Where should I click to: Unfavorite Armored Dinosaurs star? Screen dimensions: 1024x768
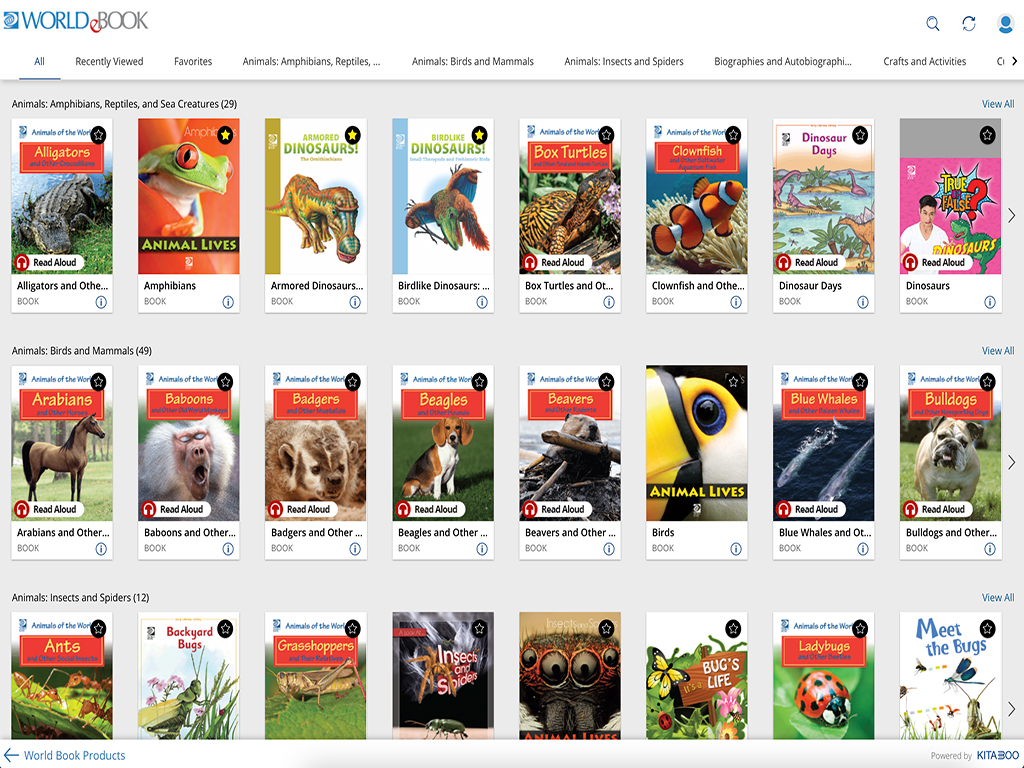click(x=352, y=135)
